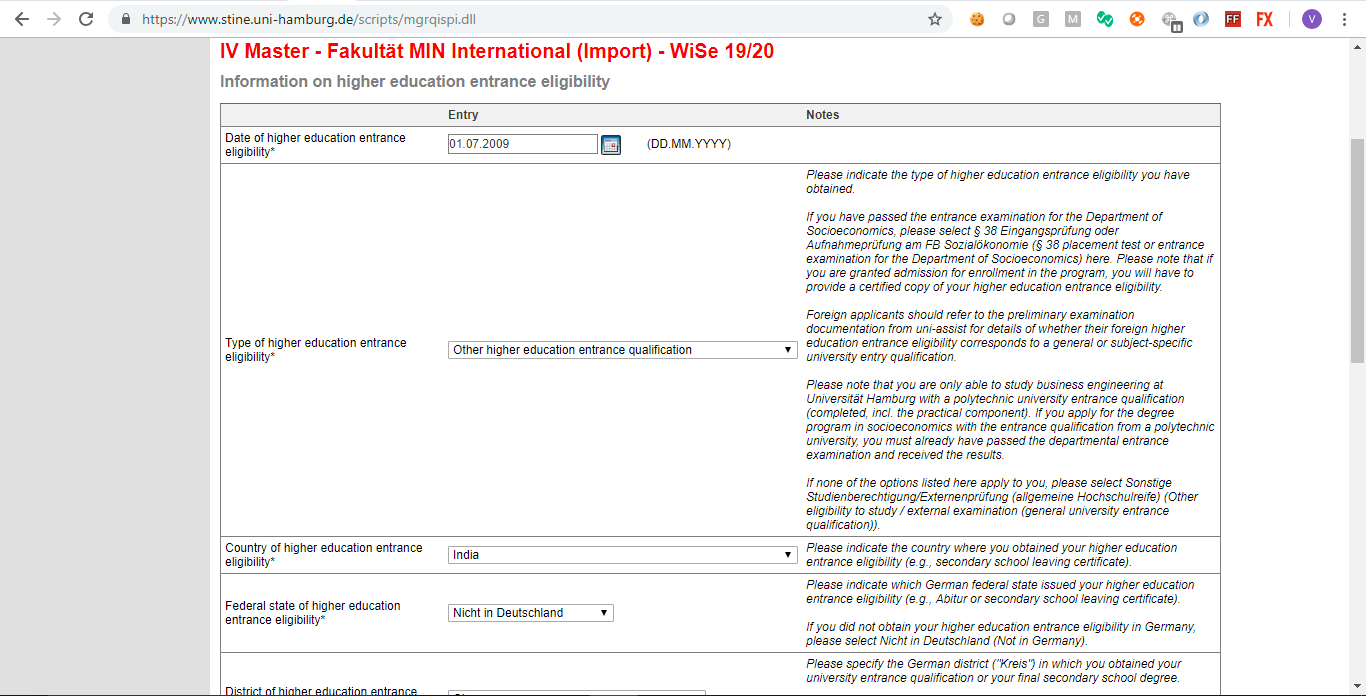The width and height of the screenshot is (1366, 696).
Task: Reload the current page
Action: click(x=86, y=19)
